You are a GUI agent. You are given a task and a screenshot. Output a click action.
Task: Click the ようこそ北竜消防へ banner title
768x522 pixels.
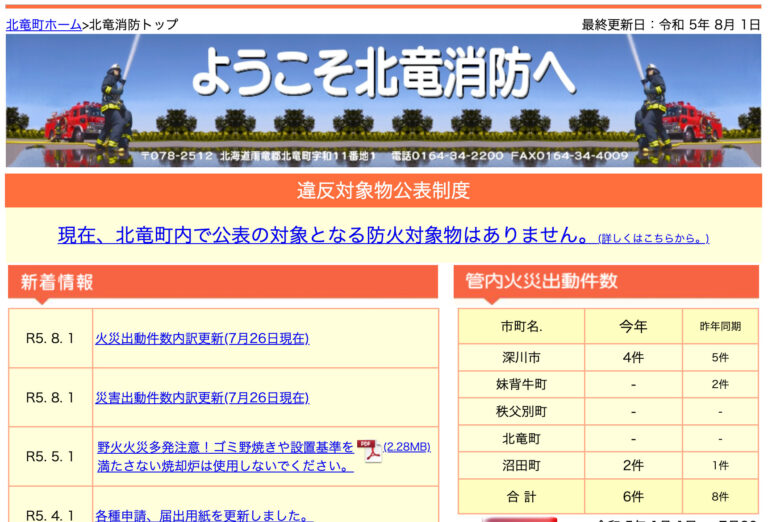pyautogui.click(x=383, y=72)
